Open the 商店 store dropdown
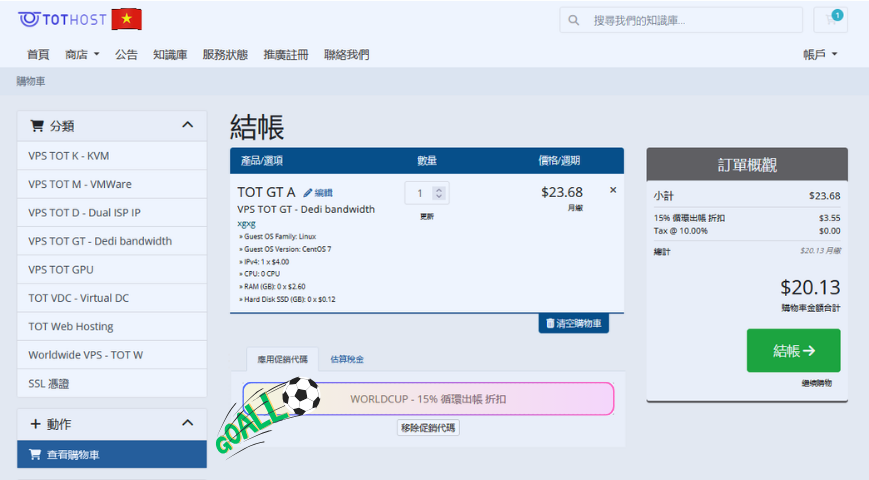 point(82,54)
